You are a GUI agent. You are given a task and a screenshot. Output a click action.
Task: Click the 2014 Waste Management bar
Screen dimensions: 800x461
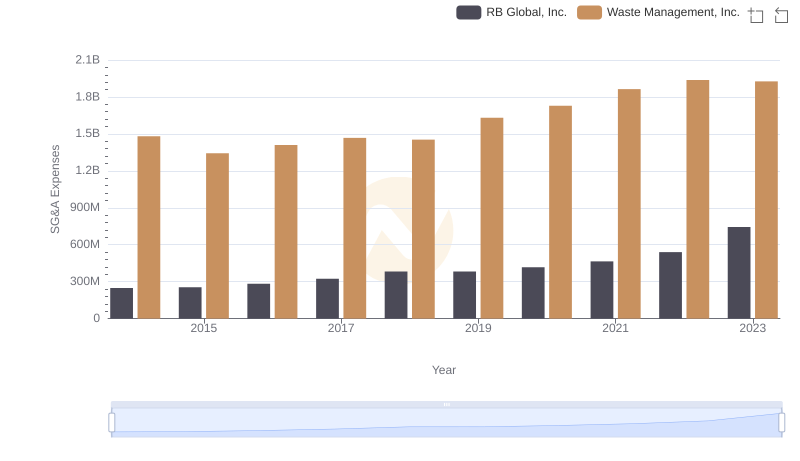(x=149, y=227)
